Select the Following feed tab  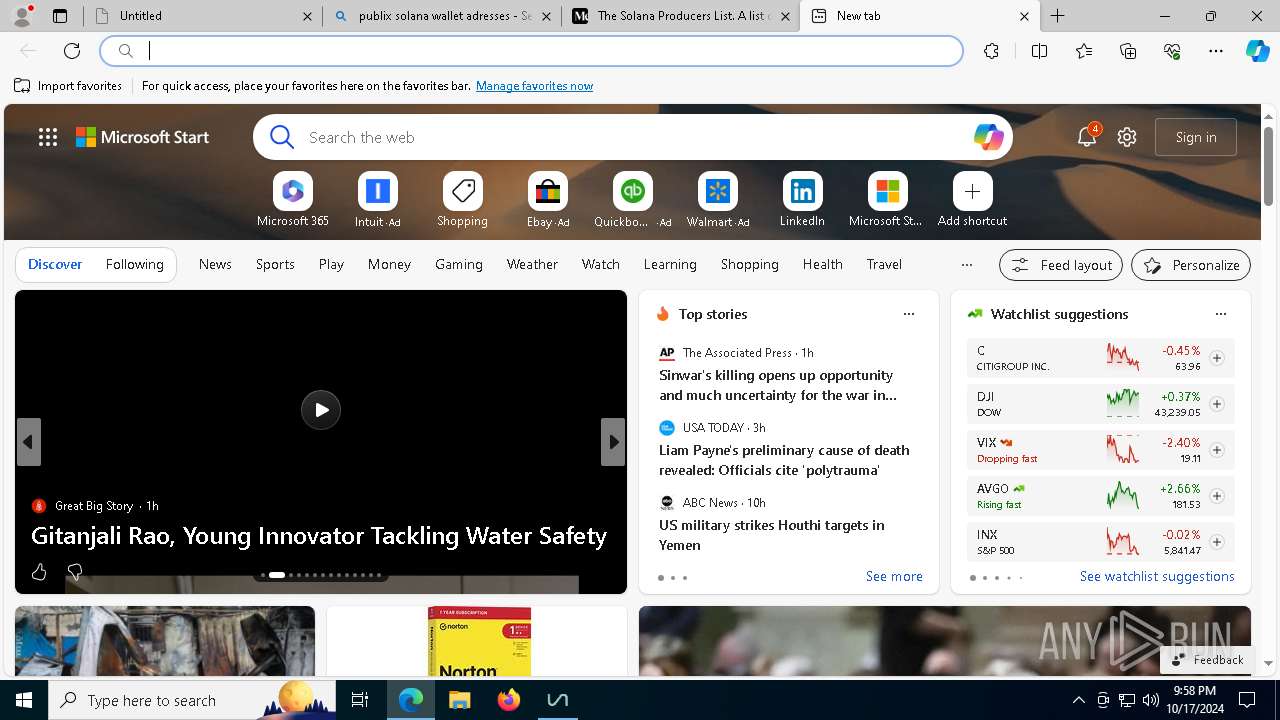(x=134, y=264)
